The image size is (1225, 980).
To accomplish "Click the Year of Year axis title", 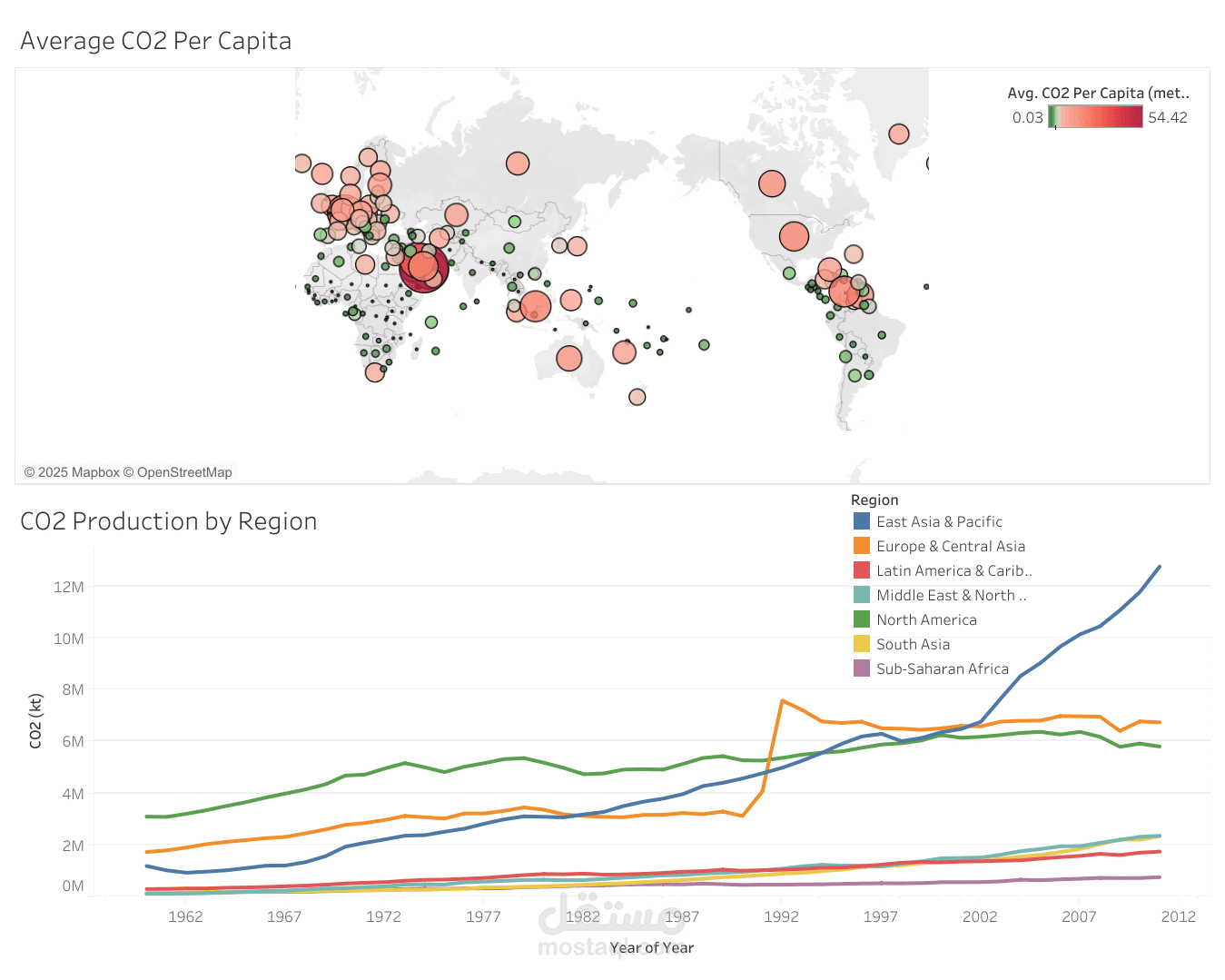I will click(x=651, y=947).
